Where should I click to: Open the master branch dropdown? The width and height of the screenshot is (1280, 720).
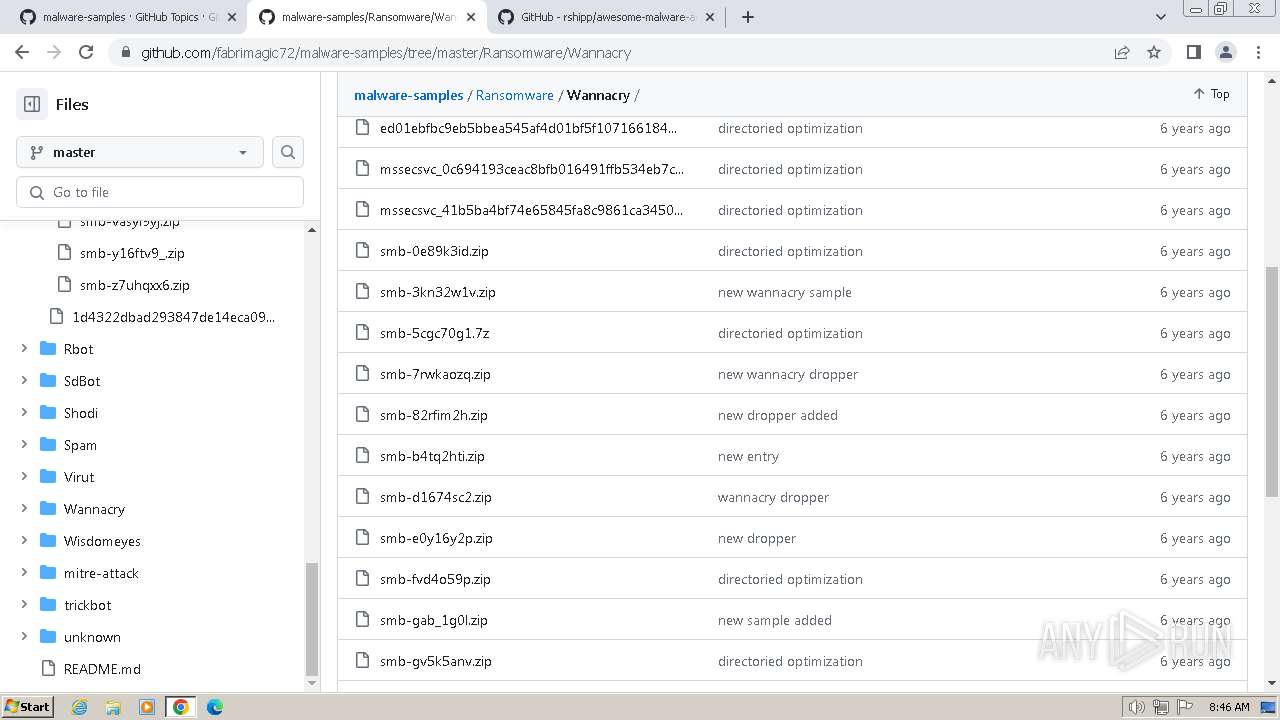point(140,152)
